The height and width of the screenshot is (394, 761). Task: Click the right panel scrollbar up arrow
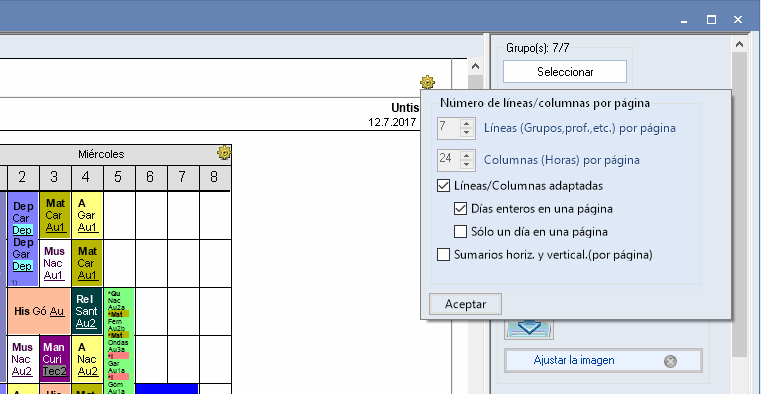(x=739, y=44)
